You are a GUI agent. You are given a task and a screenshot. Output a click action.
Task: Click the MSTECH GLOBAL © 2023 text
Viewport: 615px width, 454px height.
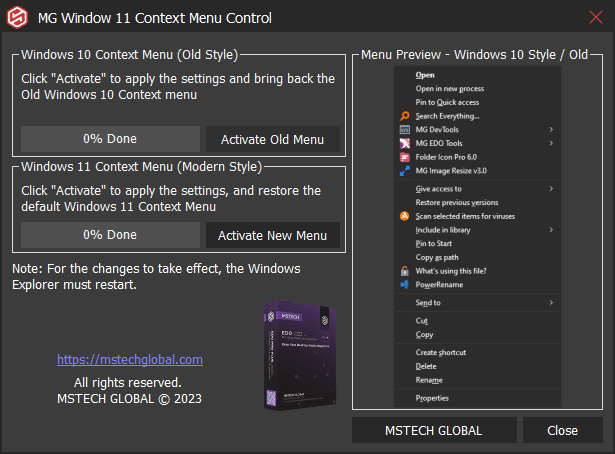point(129,399)
